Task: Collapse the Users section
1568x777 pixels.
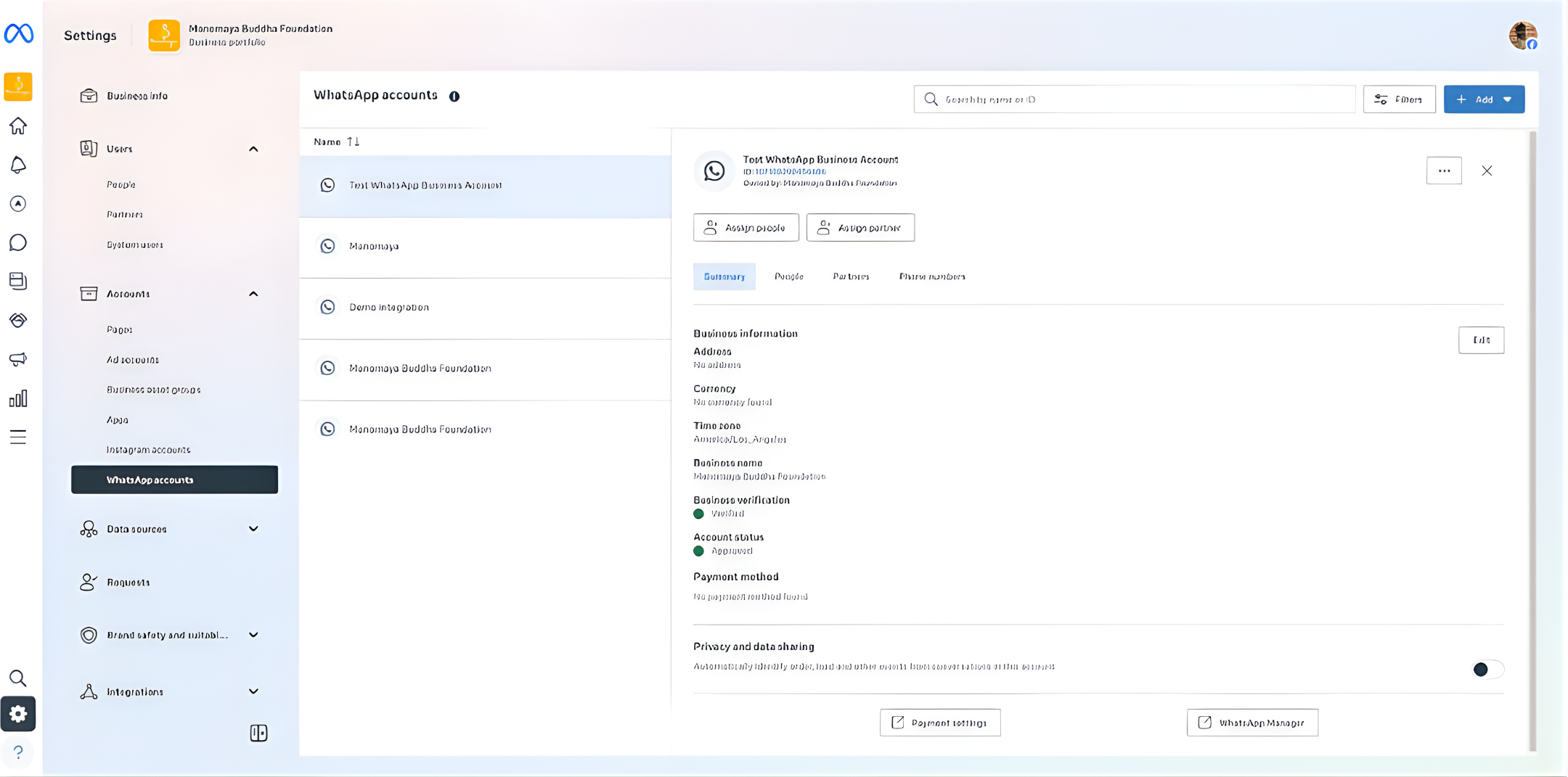Action: coord(253,149)
